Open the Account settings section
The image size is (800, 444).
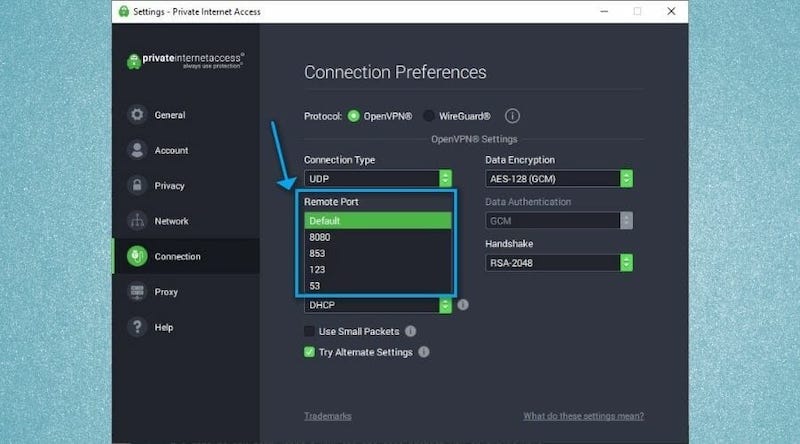click(186, 150)
